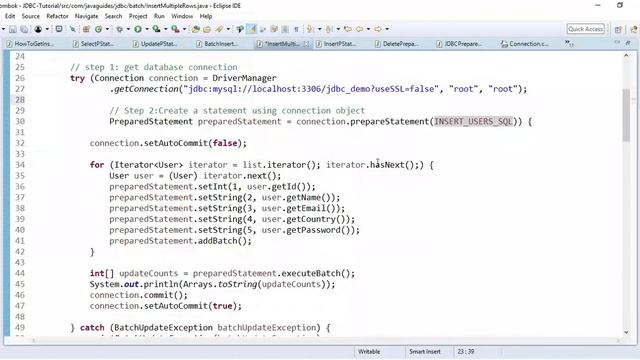The height and width of the screenshot is (360, 640).
Task: Click the Search flashlight icon
Action: pos(219,29)
